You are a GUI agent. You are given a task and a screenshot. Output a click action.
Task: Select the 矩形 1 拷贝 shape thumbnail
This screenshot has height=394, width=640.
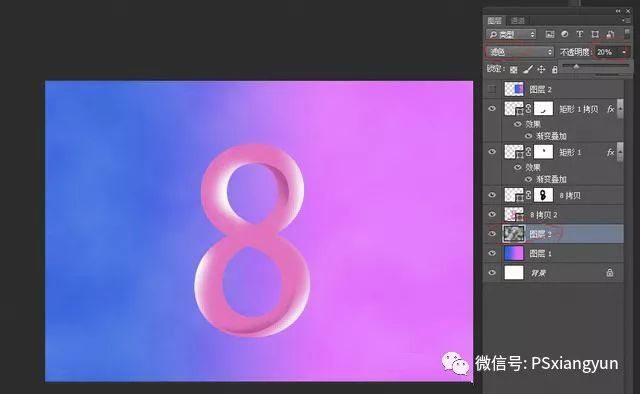pyautogui.click(x=514, y=109)
